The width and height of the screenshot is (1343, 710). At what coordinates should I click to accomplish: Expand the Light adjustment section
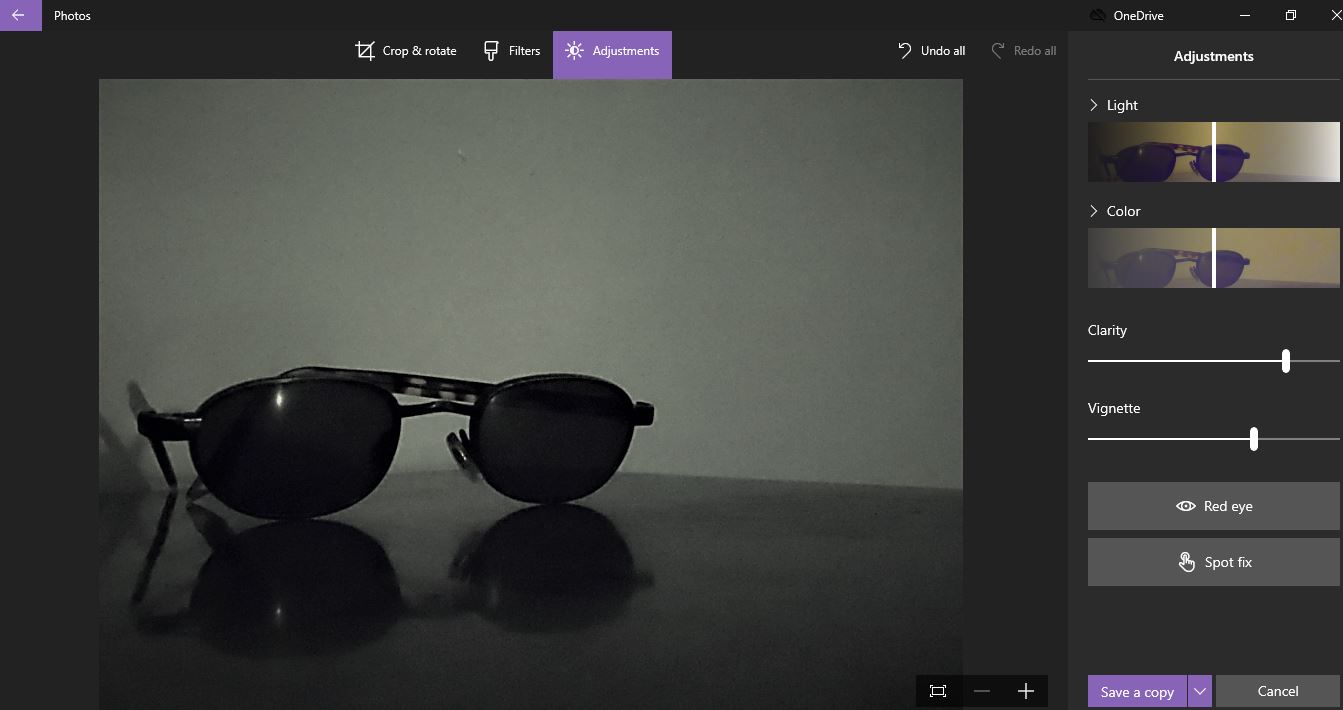(x=1094, y=105)
